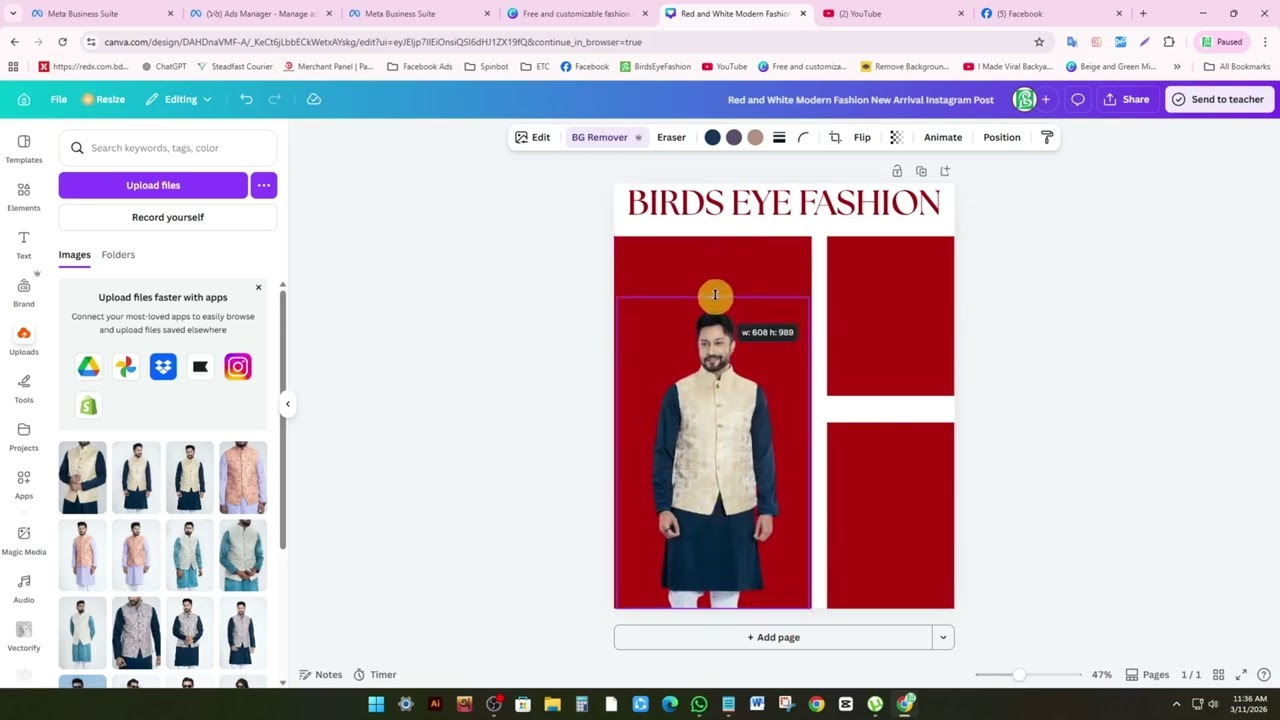
Task: Open the Resize menu
Action: pyautogui.click(x=103, y=99)
